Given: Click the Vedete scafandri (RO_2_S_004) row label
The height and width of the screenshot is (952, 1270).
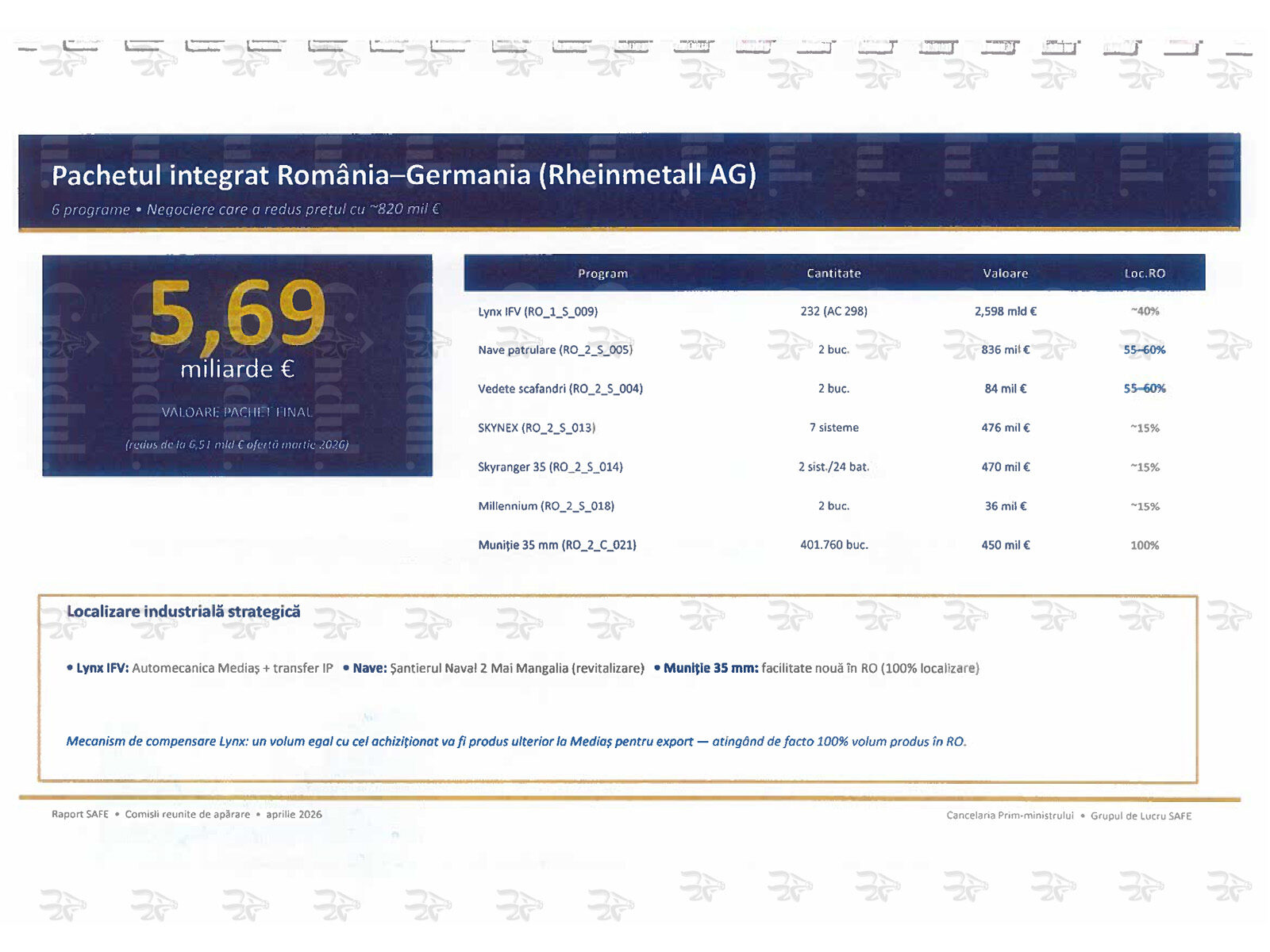Looking at the screenshot, I should point(560,389).
